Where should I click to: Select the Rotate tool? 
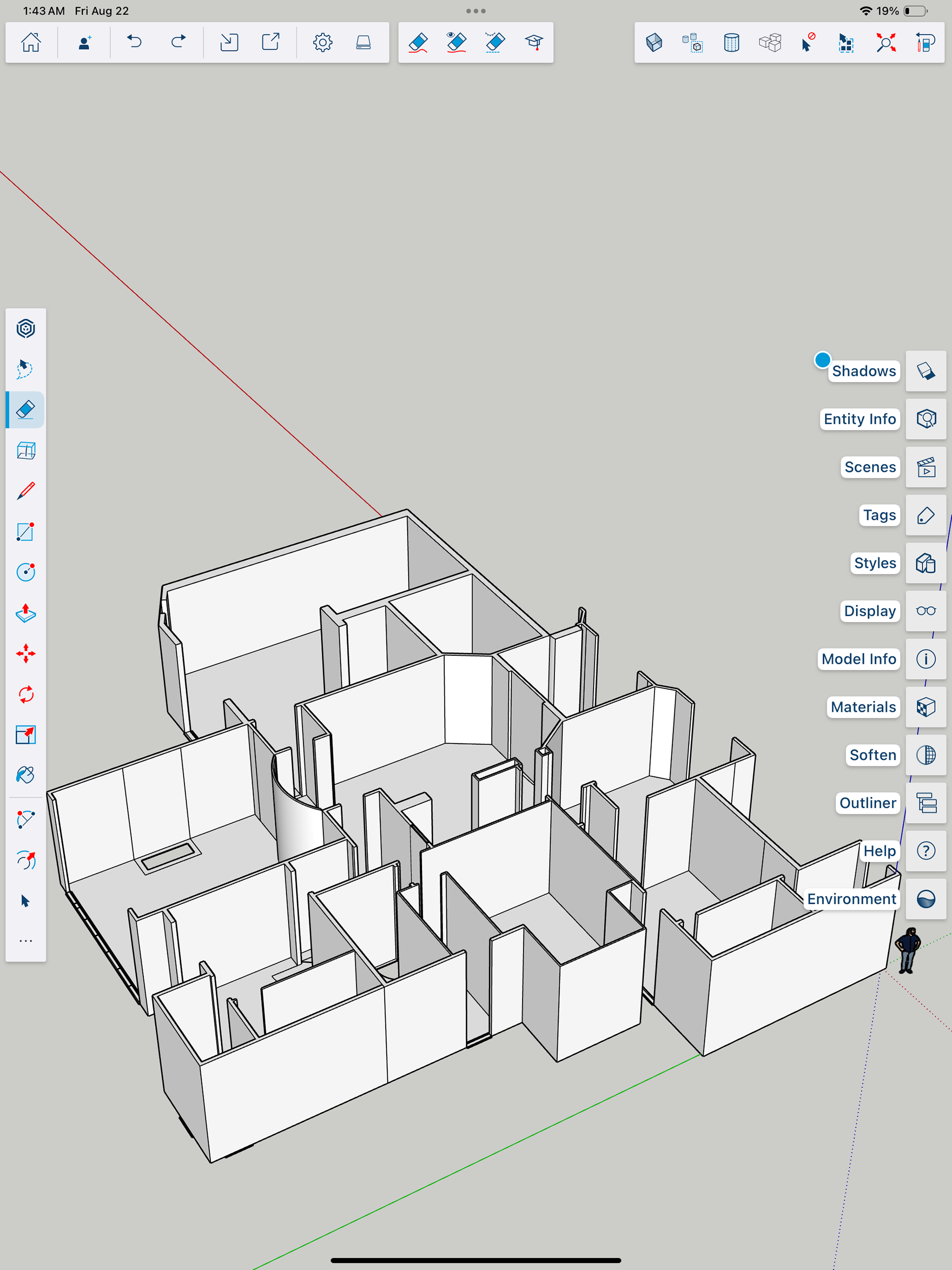26,695
